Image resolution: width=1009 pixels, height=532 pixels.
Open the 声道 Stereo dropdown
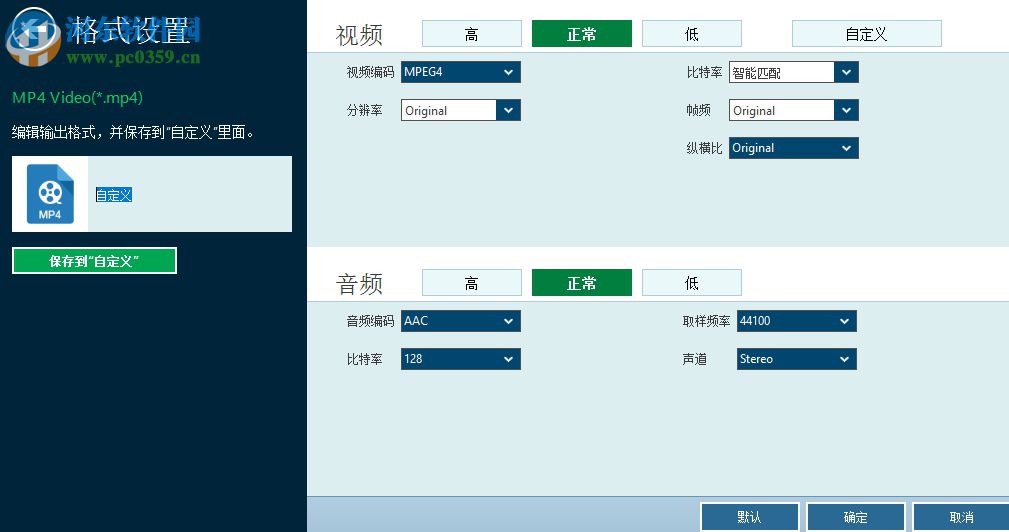tap(797, 359)
